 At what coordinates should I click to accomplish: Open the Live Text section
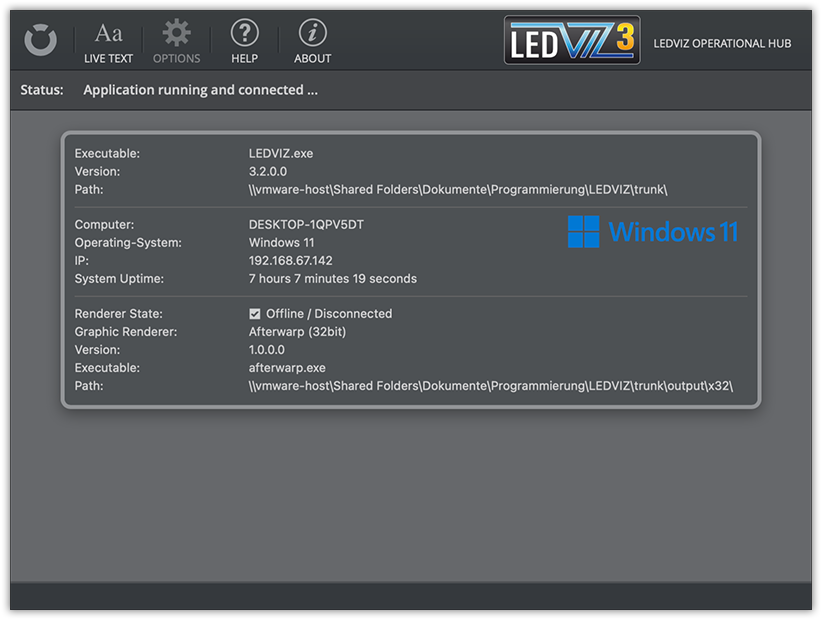(x=109, y=43)
